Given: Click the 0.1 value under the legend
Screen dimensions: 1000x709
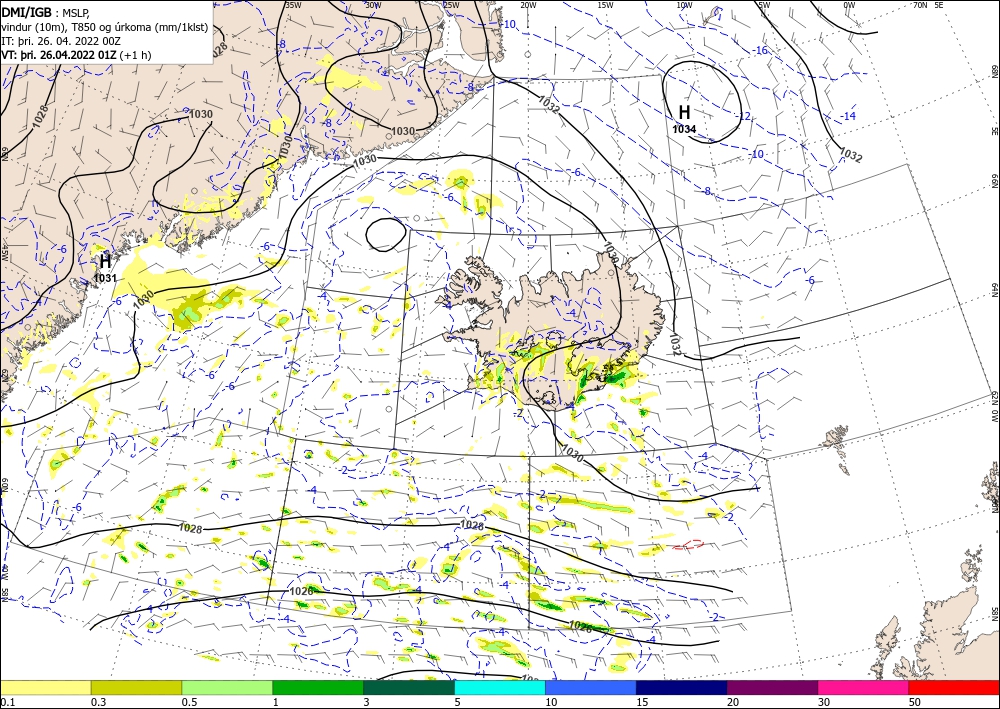Looking at the screenshot, I should click(7, 702).
